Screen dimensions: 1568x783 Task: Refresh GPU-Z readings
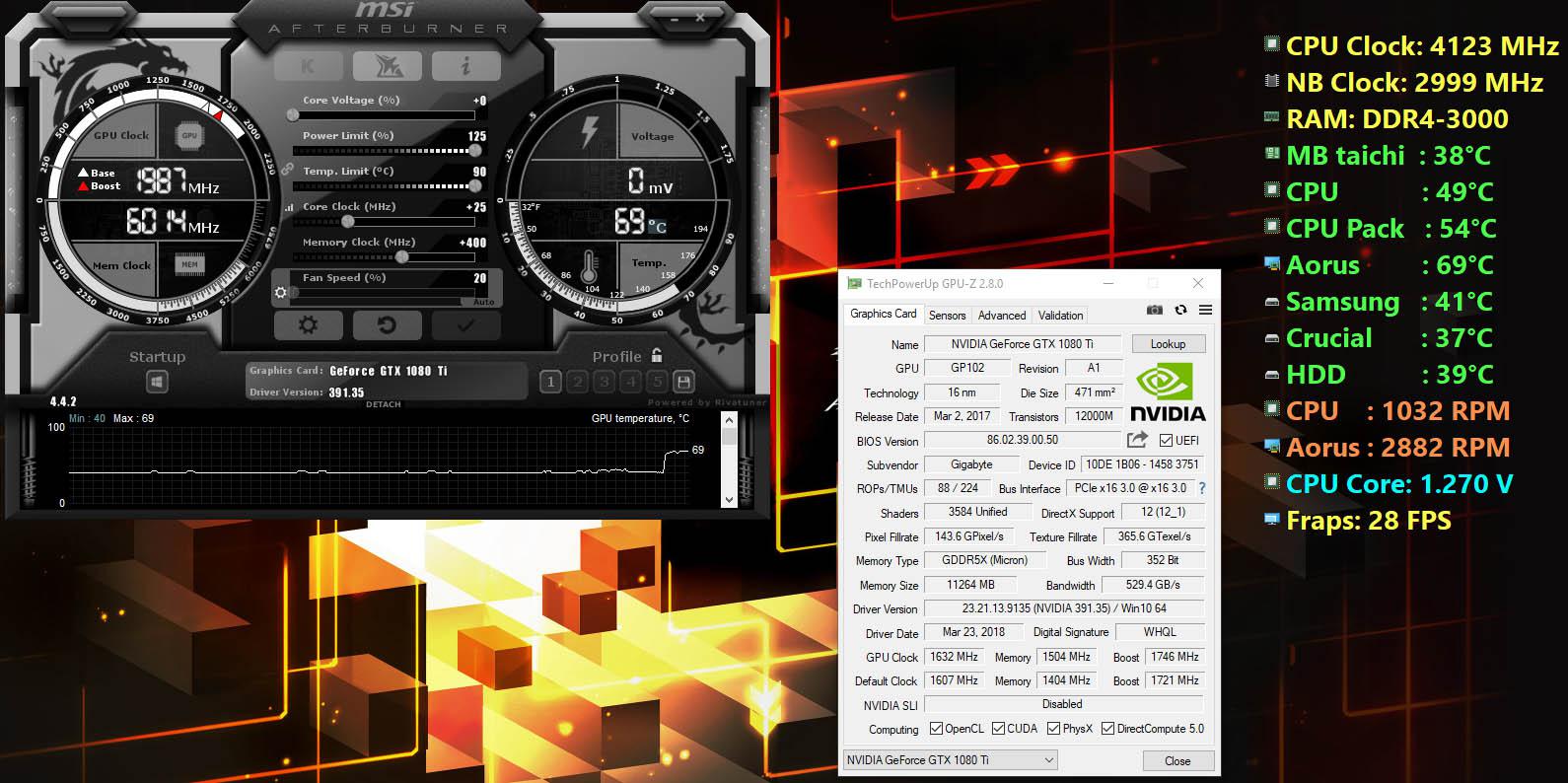coord(1180,311)
